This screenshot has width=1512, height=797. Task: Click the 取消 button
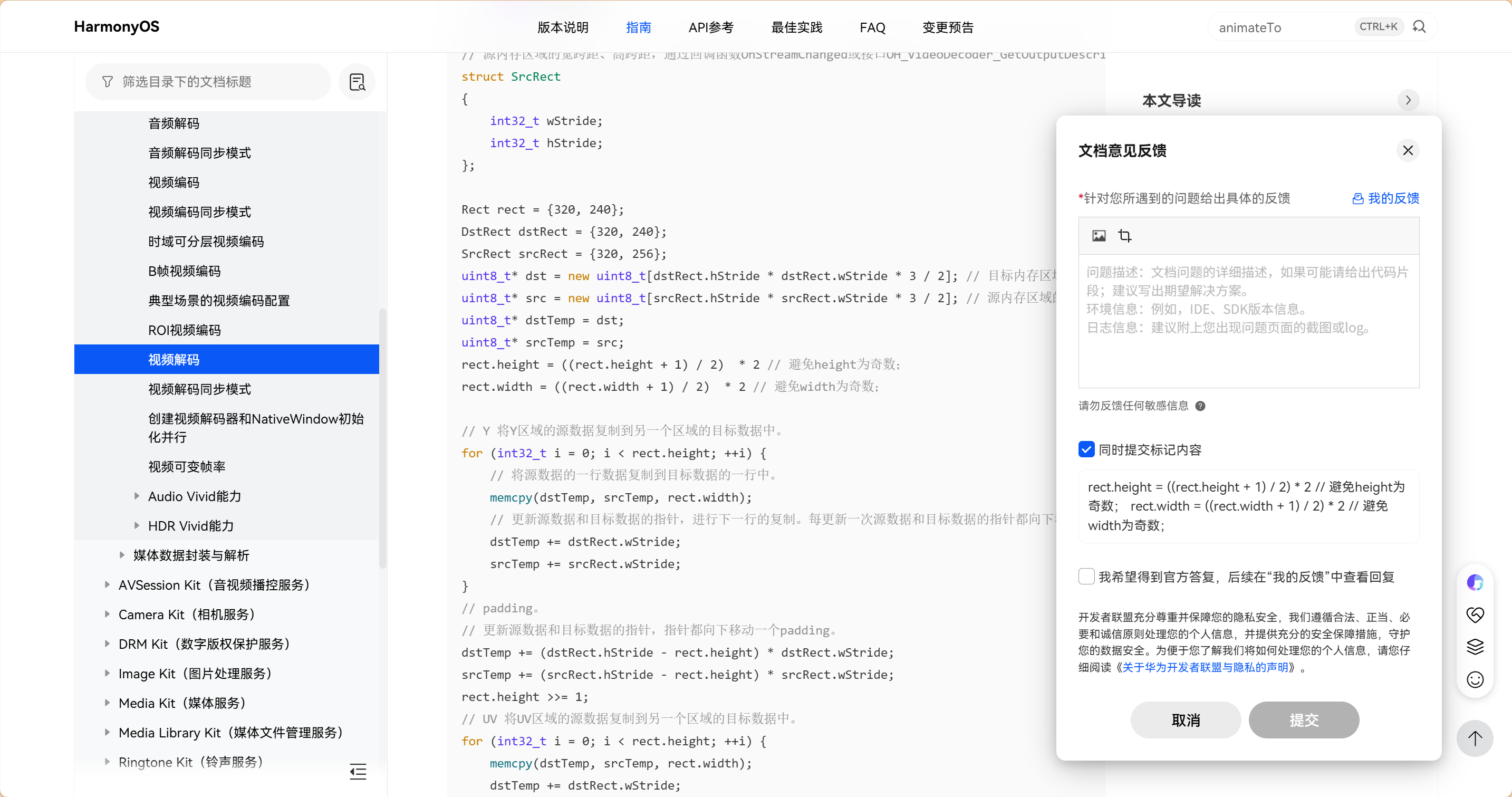click(1186, 720)
